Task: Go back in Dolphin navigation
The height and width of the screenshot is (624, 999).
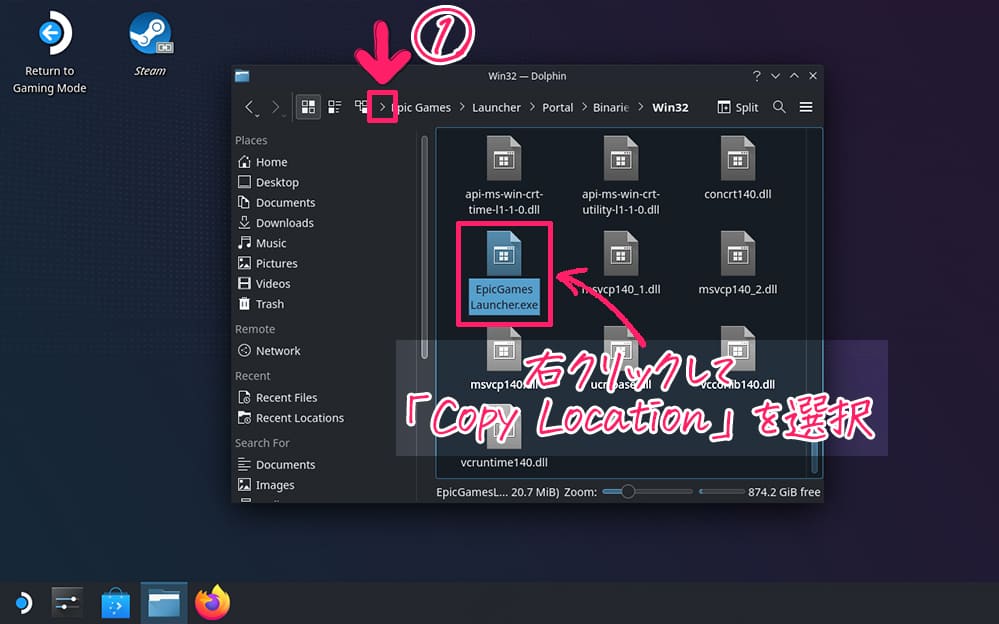Action: click(x=250, y=107)
